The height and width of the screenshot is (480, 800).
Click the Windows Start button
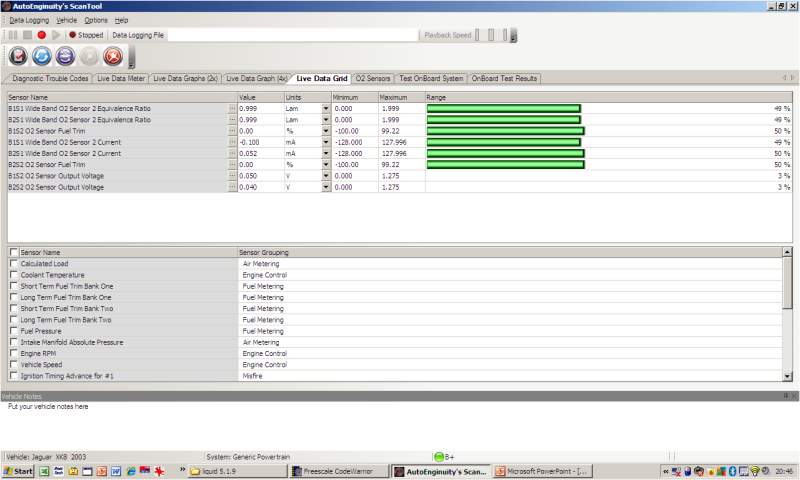pos(18,471)
